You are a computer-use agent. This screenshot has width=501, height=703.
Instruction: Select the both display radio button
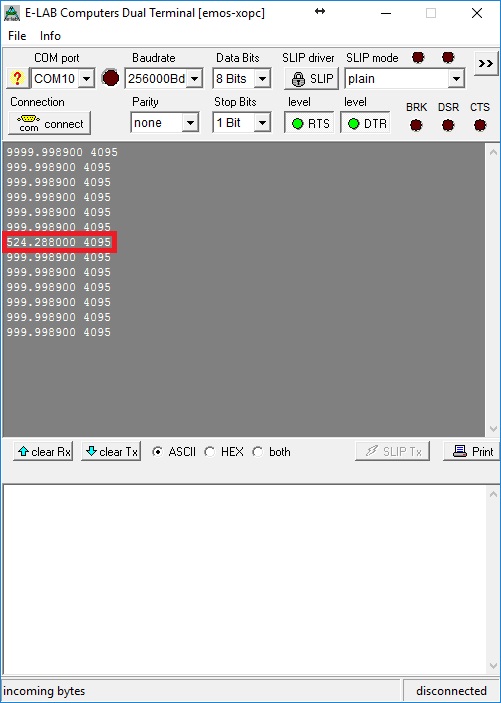coord(257,452)
